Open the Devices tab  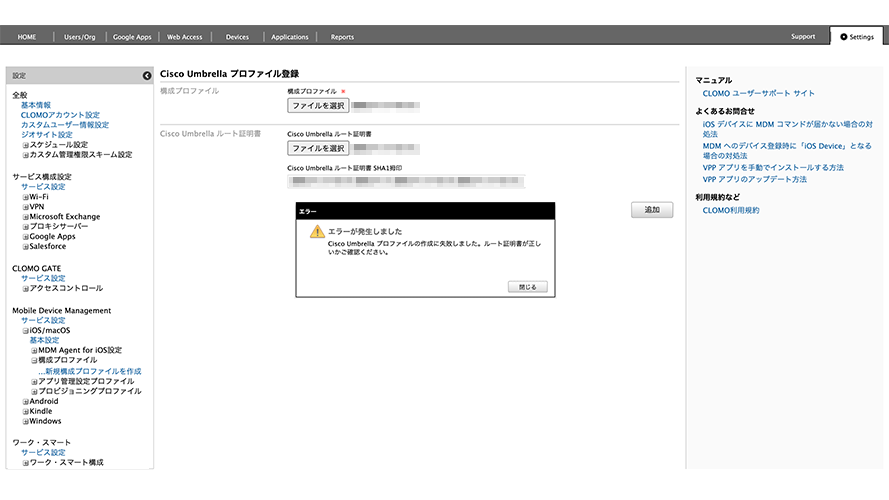pos(237,37)
